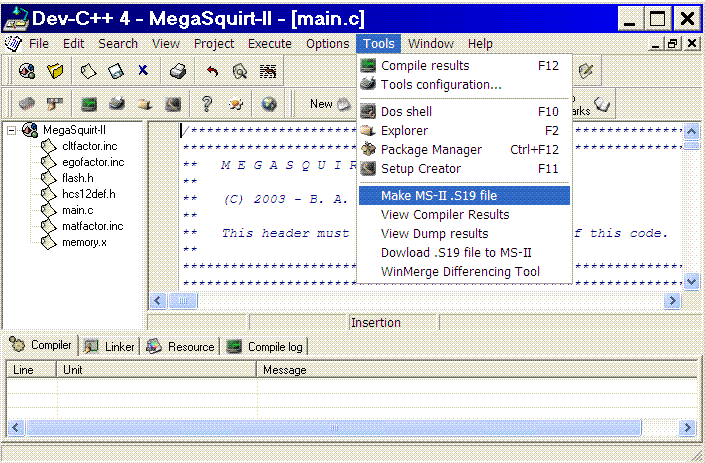Select hcs12def.h in the project tree

[89, 194]
